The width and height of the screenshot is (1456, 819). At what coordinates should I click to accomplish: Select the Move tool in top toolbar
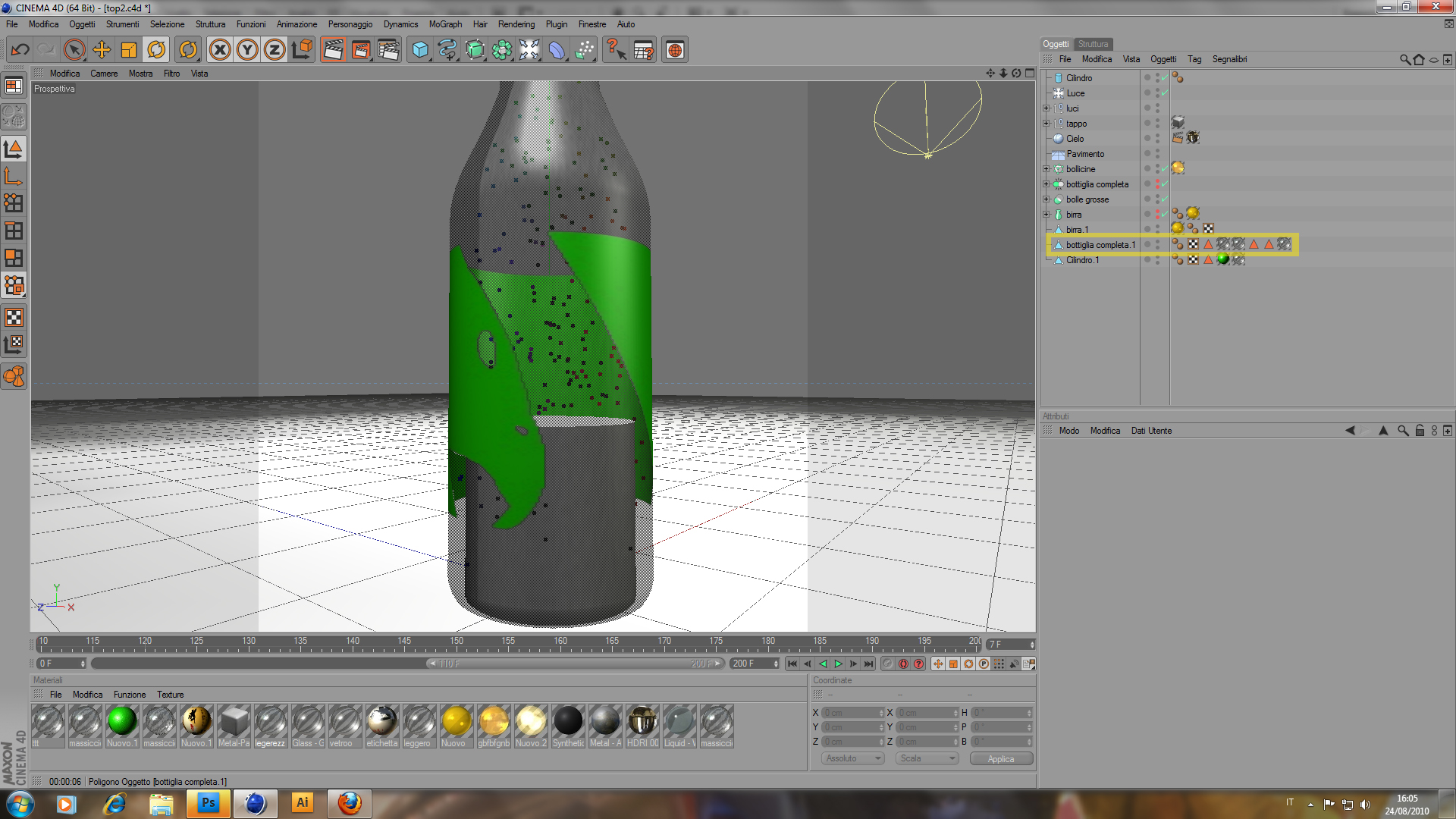(102, 50)
